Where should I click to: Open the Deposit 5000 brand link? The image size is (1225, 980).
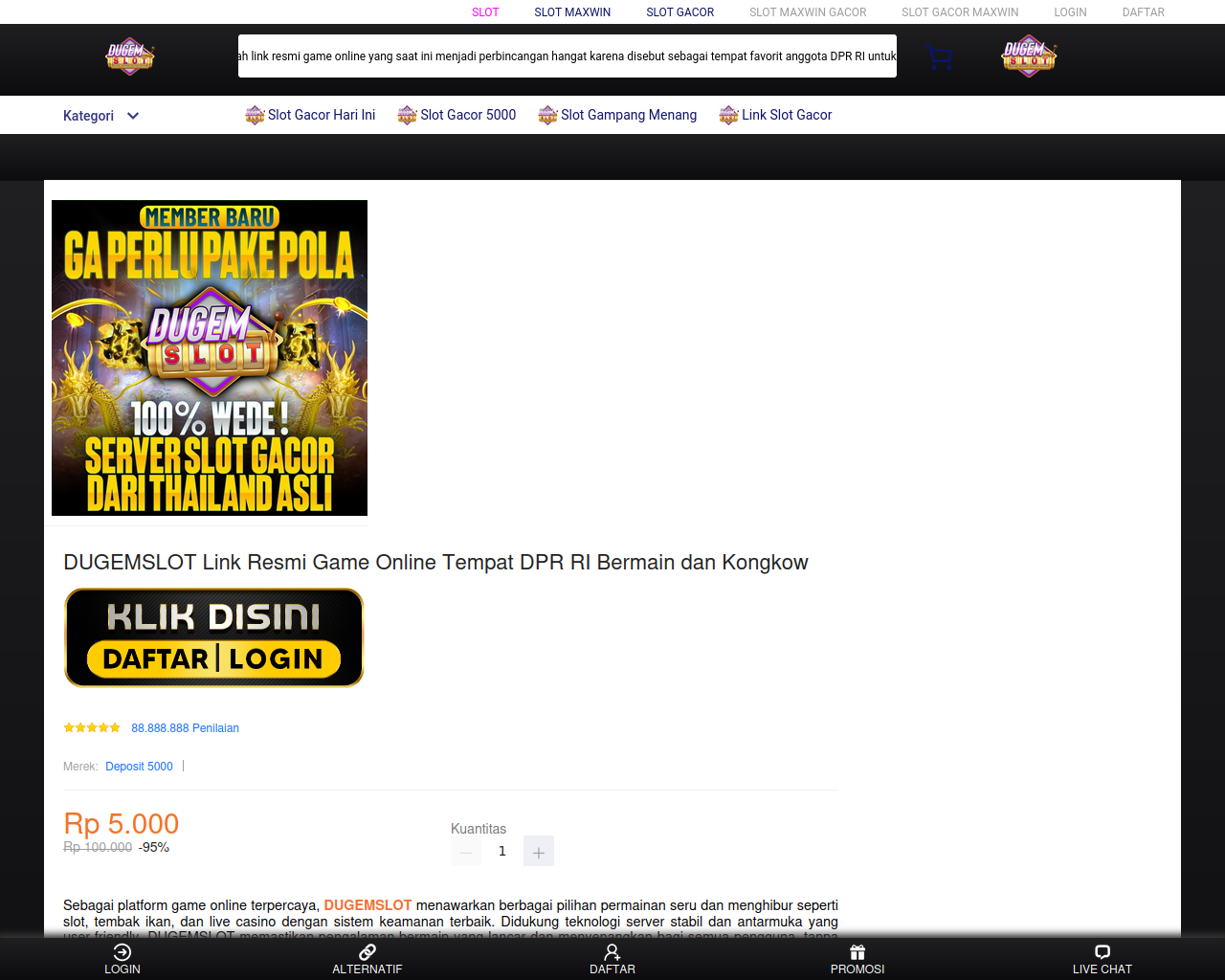pos(139,767)
